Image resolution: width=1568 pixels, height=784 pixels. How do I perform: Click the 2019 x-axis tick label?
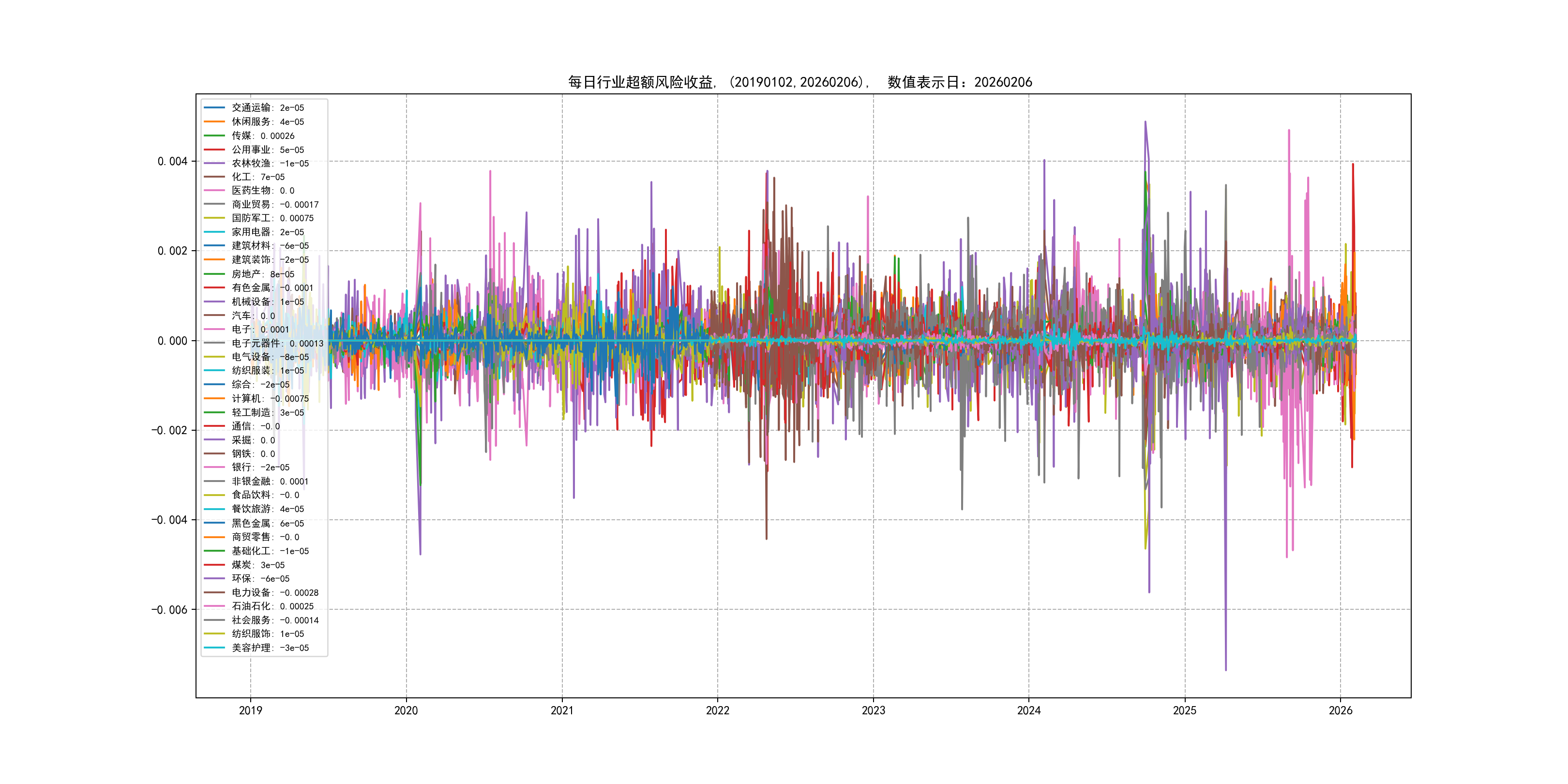point(250,710)
